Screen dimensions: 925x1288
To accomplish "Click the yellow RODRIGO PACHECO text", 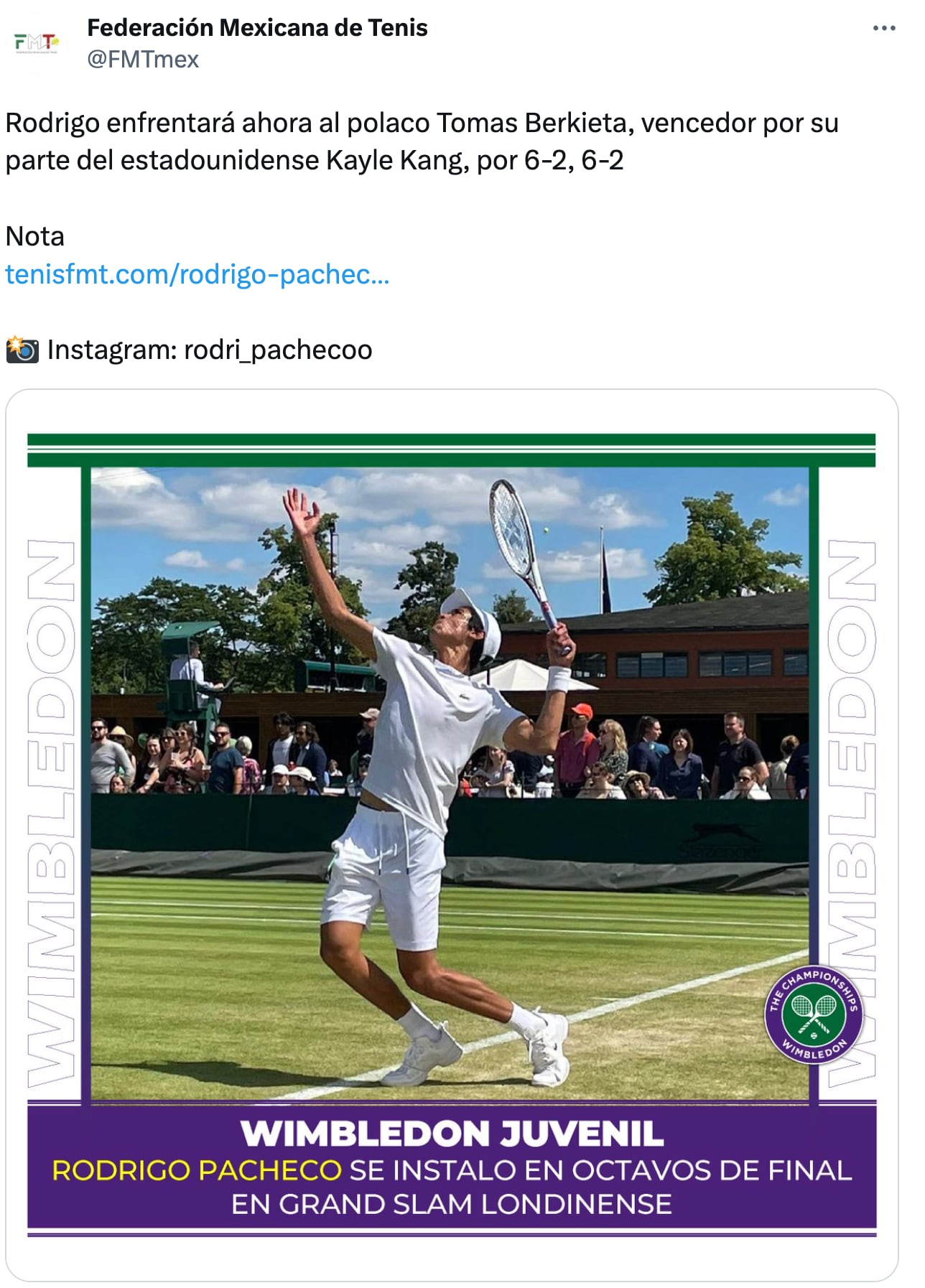I will click(197, 1170).
